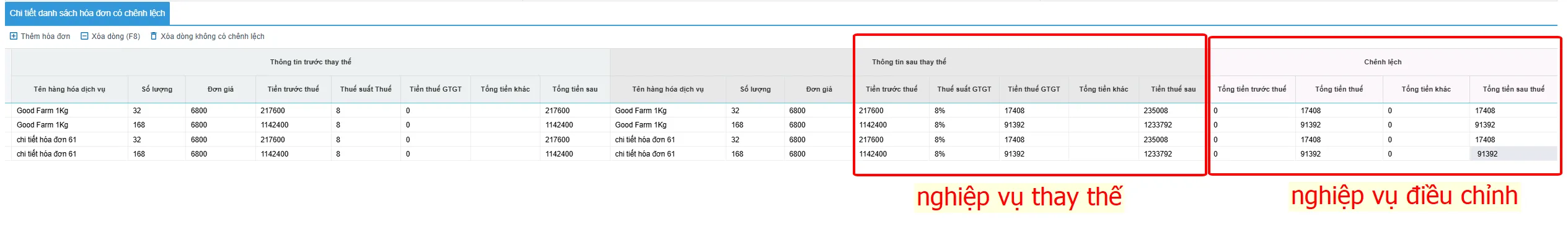Screen dimensions: 1568x232
Task: Click the Tổng tiền trước thuế column header
Action: [1252, 89]
